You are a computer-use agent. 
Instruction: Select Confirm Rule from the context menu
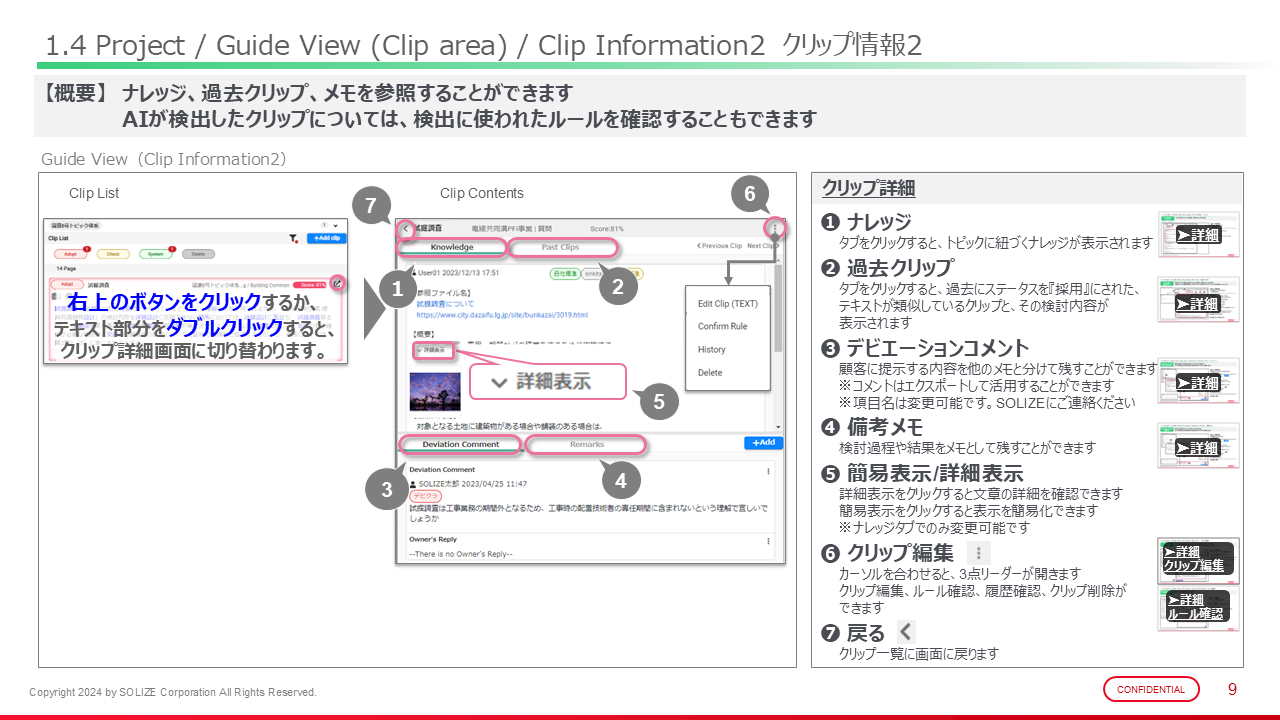click(722, 326)
